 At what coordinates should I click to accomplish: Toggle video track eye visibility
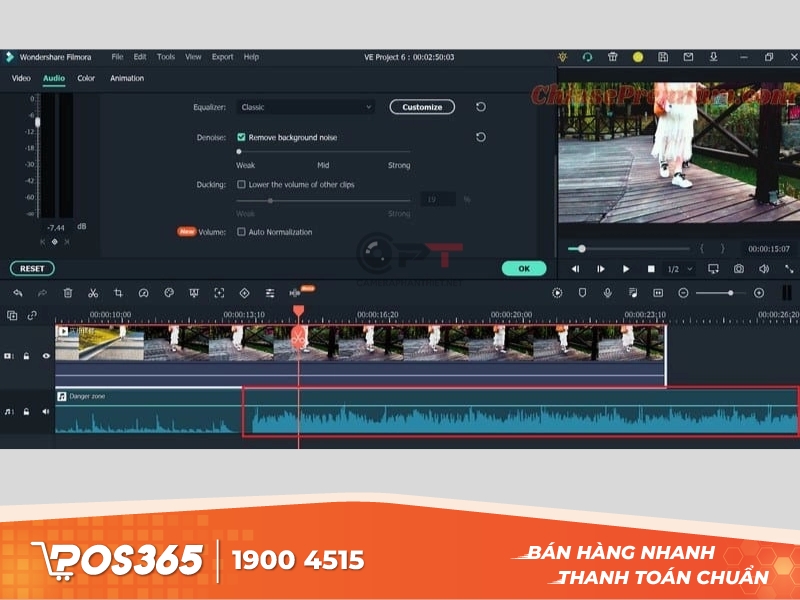[46, 356]
